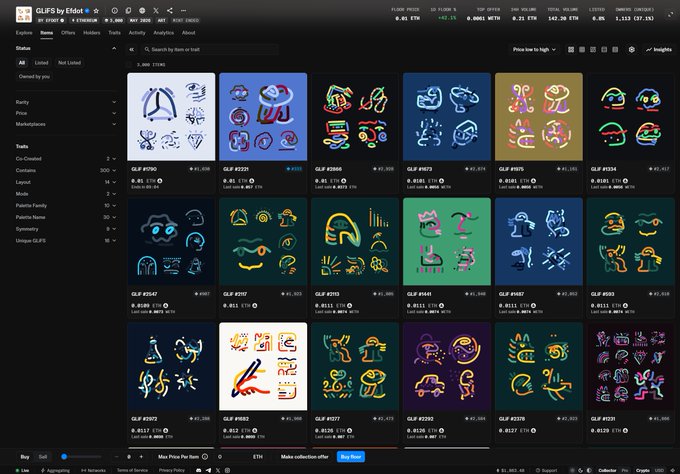Switch theme with the moon icon
680x474 pixels.
pyautogui.click(x=580, y=470)
